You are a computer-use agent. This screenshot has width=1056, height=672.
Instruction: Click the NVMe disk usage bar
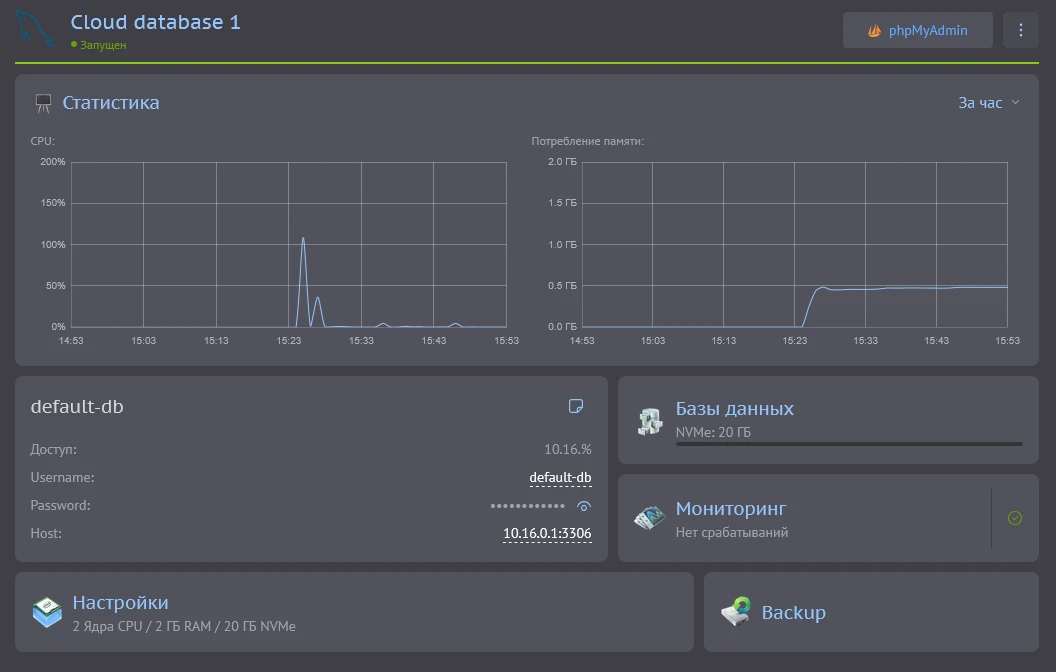(x=848, y=443)
